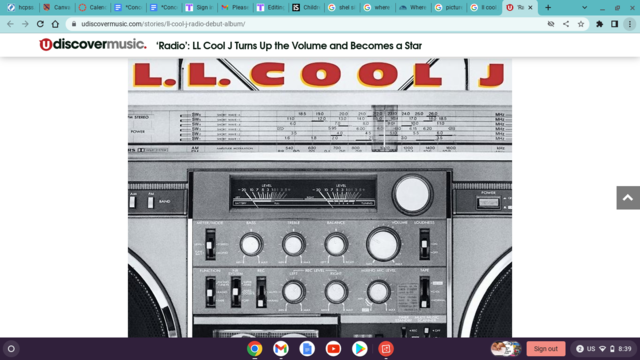Screen dimensions: 640x360
Task: Switch to the Editing tab
Action: pyautogui.click(x=270, y=7)
